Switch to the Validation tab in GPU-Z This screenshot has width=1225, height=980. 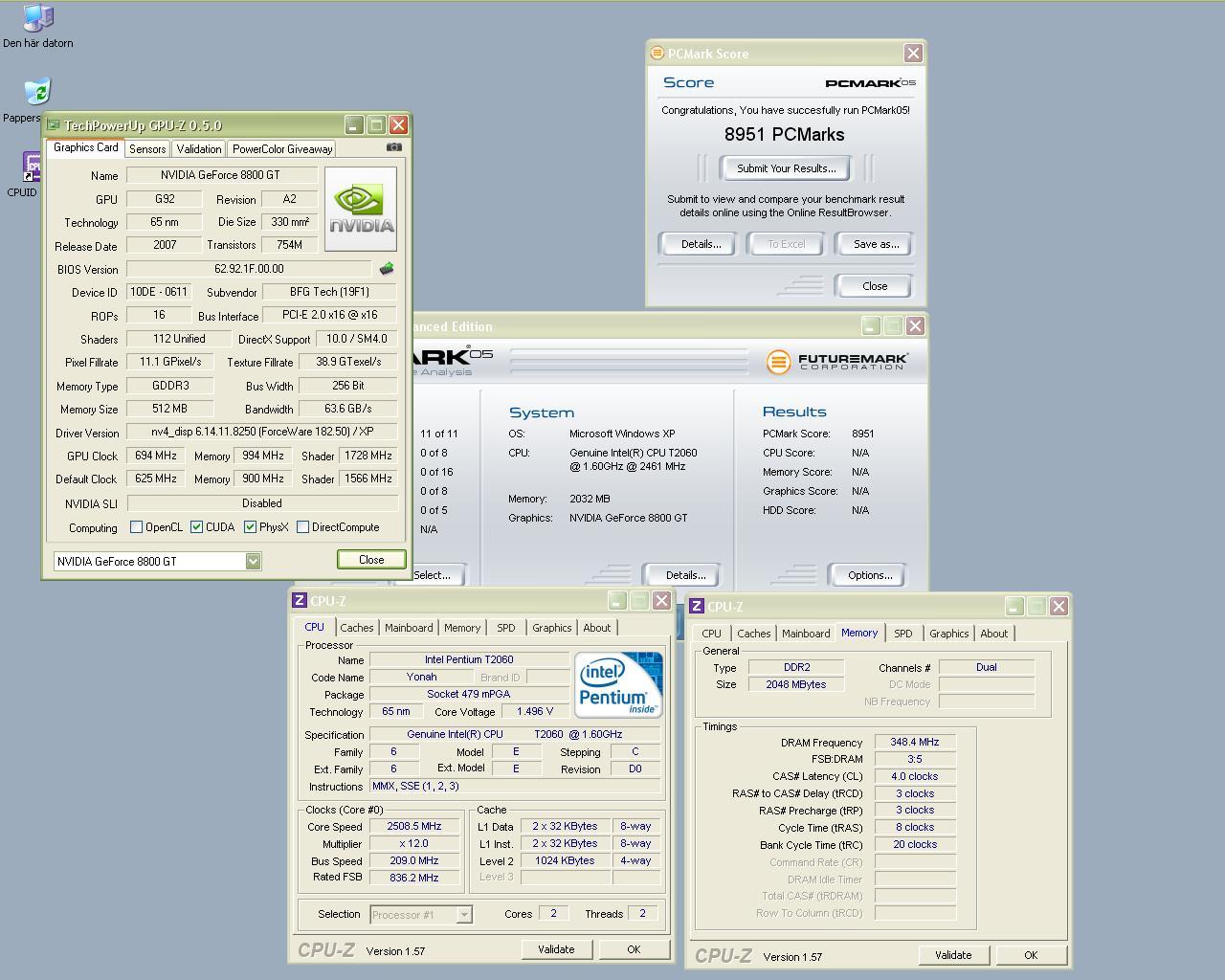click(199, 149)
